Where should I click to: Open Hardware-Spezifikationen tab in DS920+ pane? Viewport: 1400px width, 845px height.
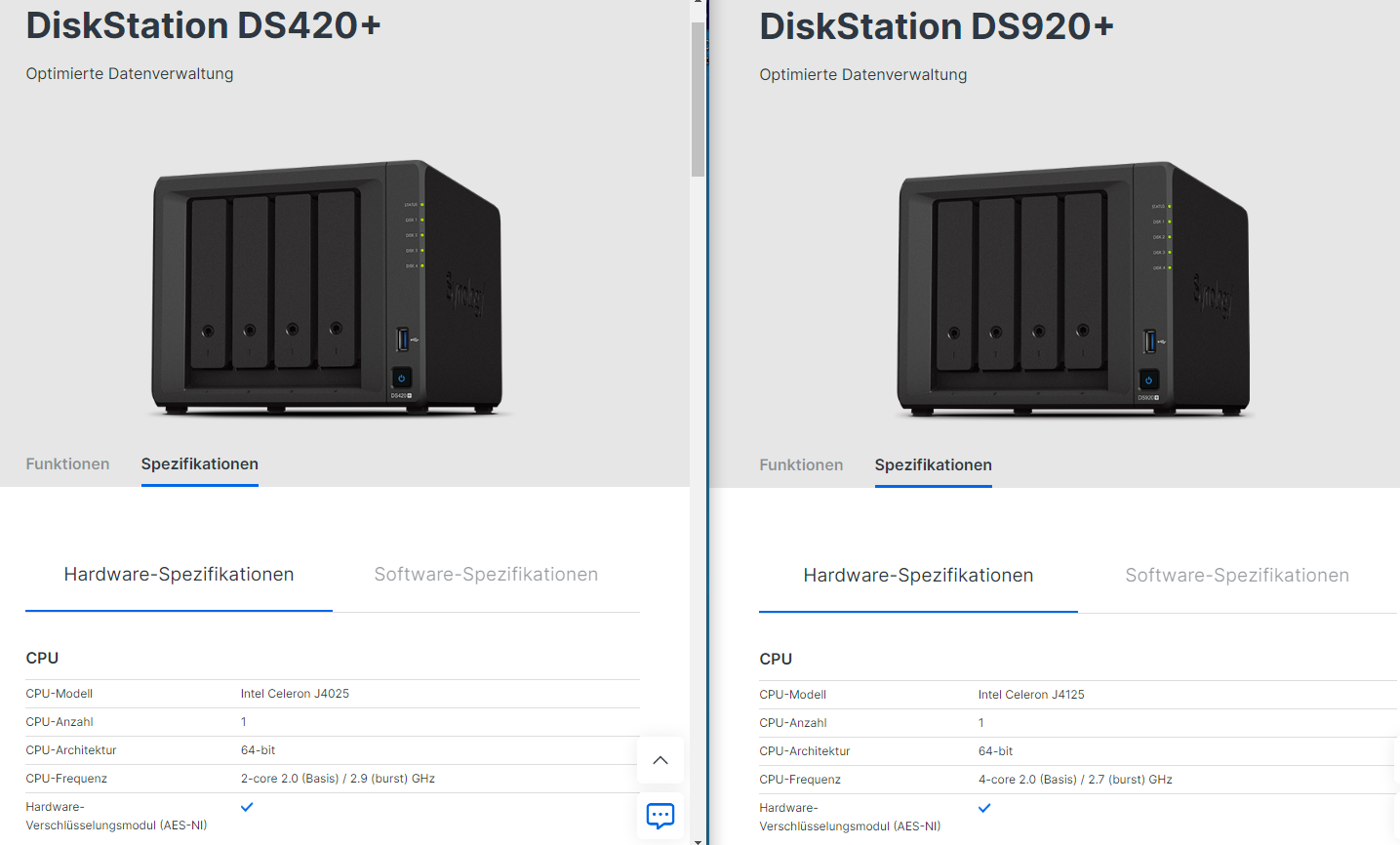pyautogui.click(x=918, y=576)
